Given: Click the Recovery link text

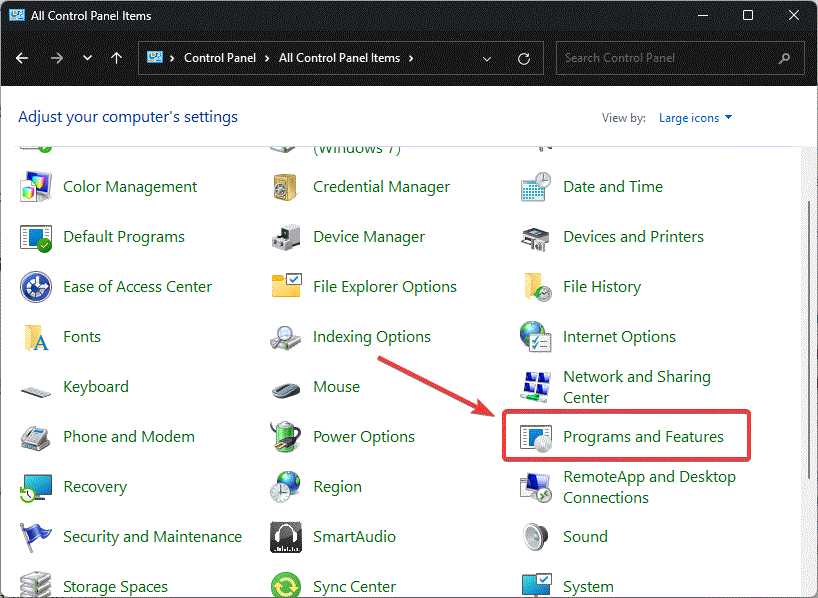Looking at the screenshot, I should (x=95, y=487).
